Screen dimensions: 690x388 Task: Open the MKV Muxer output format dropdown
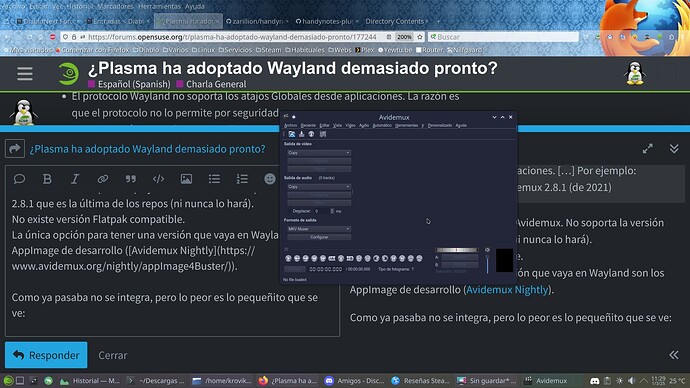tap(319, 229)
